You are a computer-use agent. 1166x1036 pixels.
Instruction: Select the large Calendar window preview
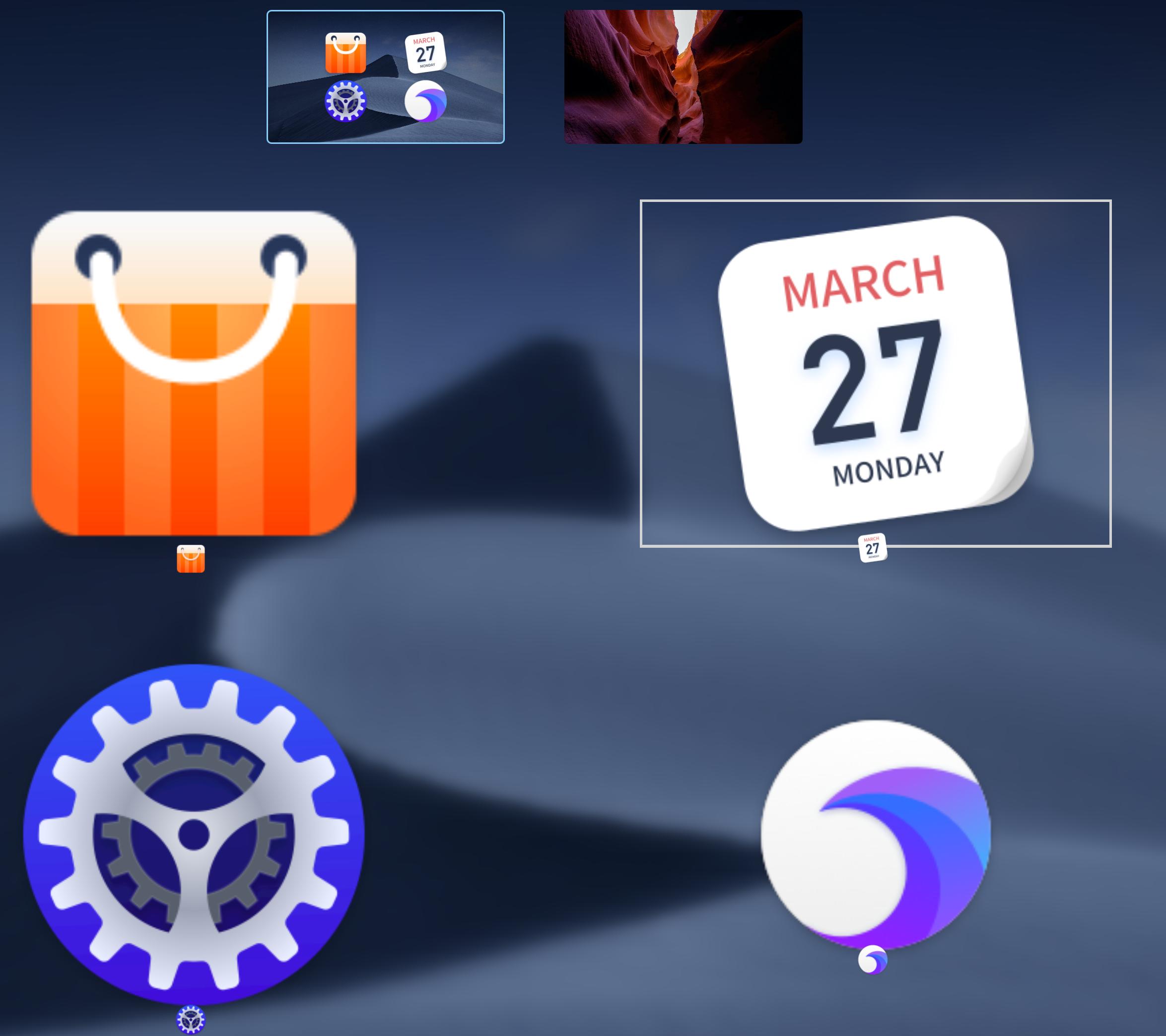pyautogui.click(x=875, y=373)
